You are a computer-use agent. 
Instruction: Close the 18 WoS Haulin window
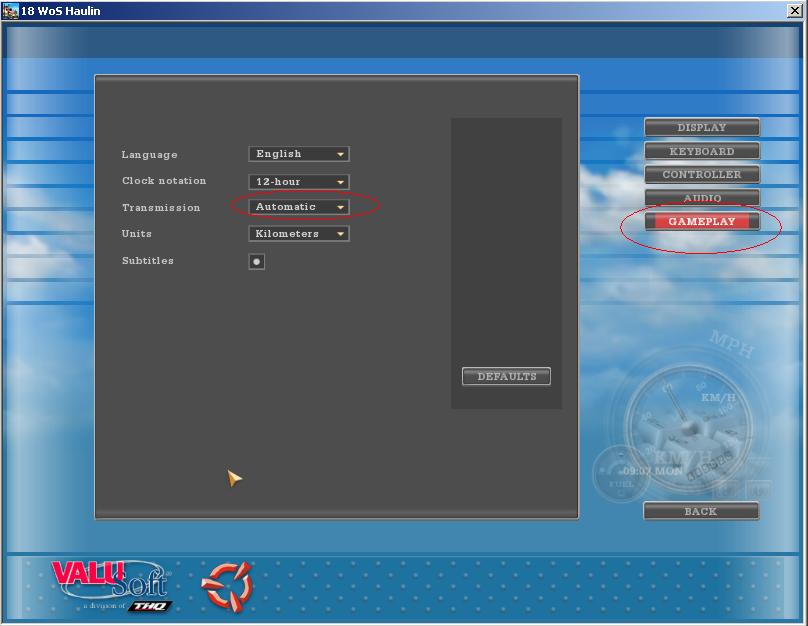click(x=795, y=11)
